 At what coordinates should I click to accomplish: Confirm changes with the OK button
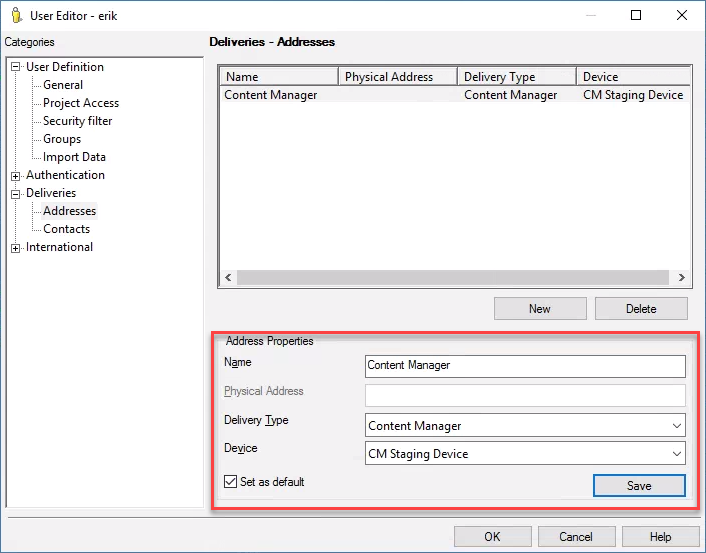493,537
